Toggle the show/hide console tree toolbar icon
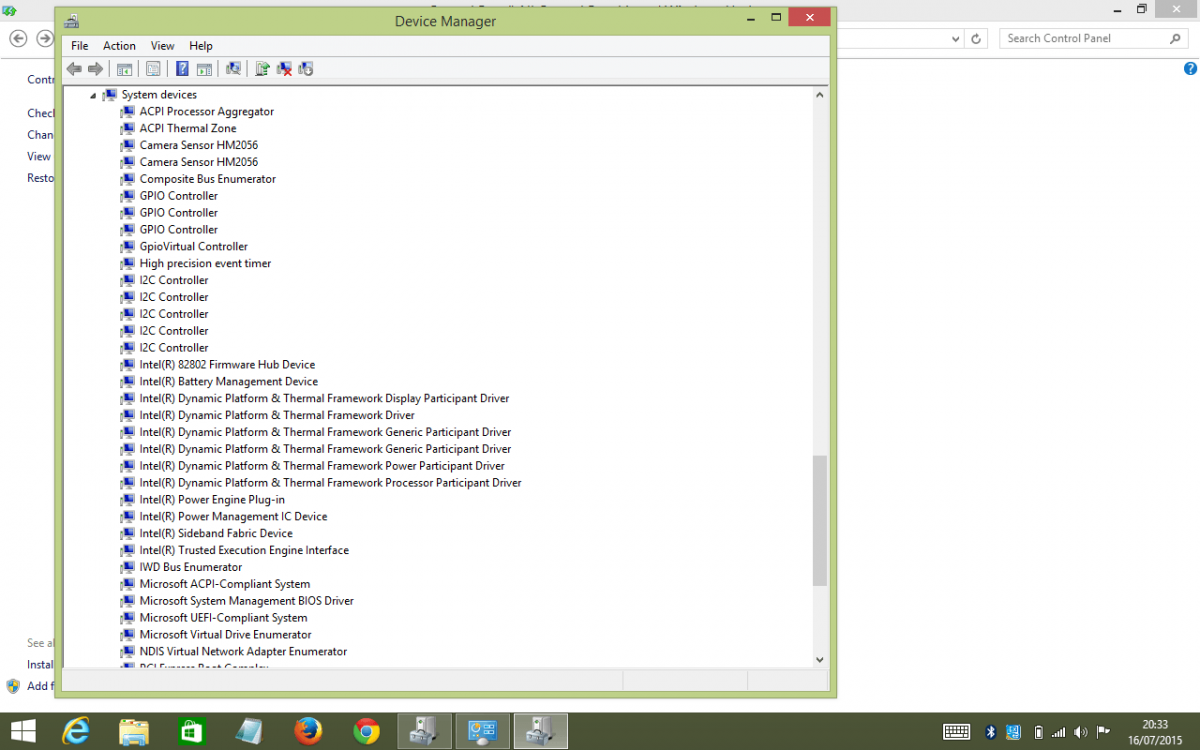Viewport: 1200px width, 750px height. (x=124, y=69)
